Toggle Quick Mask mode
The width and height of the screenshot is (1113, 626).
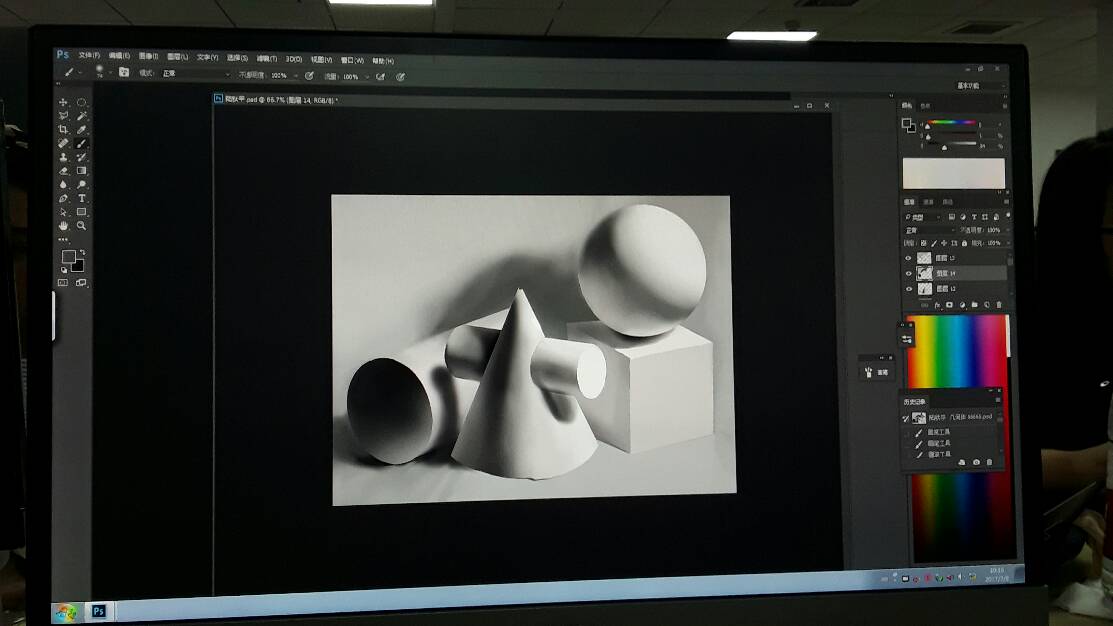tap(63, 282)
